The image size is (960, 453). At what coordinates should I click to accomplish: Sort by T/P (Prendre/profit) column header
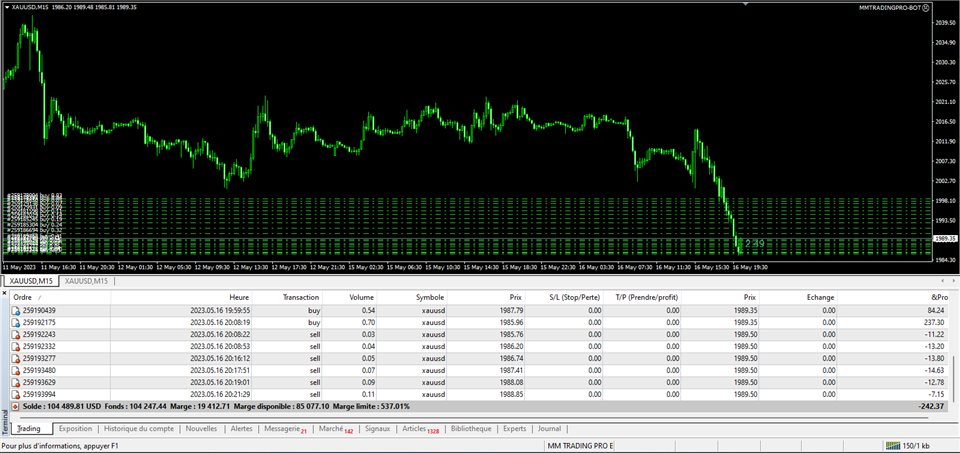click(x=642, y=297)
